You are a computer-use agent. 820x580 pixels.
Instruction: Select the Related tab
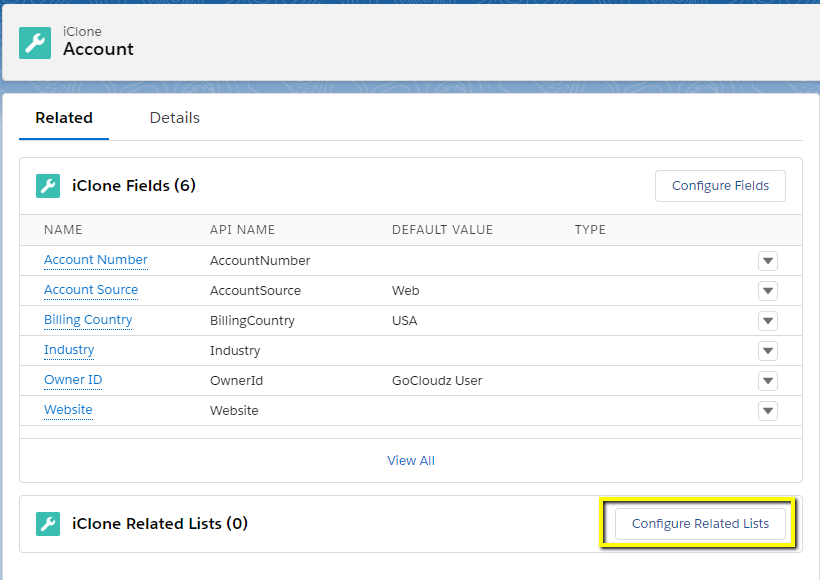pyautogui.click(x=64, y=118)
